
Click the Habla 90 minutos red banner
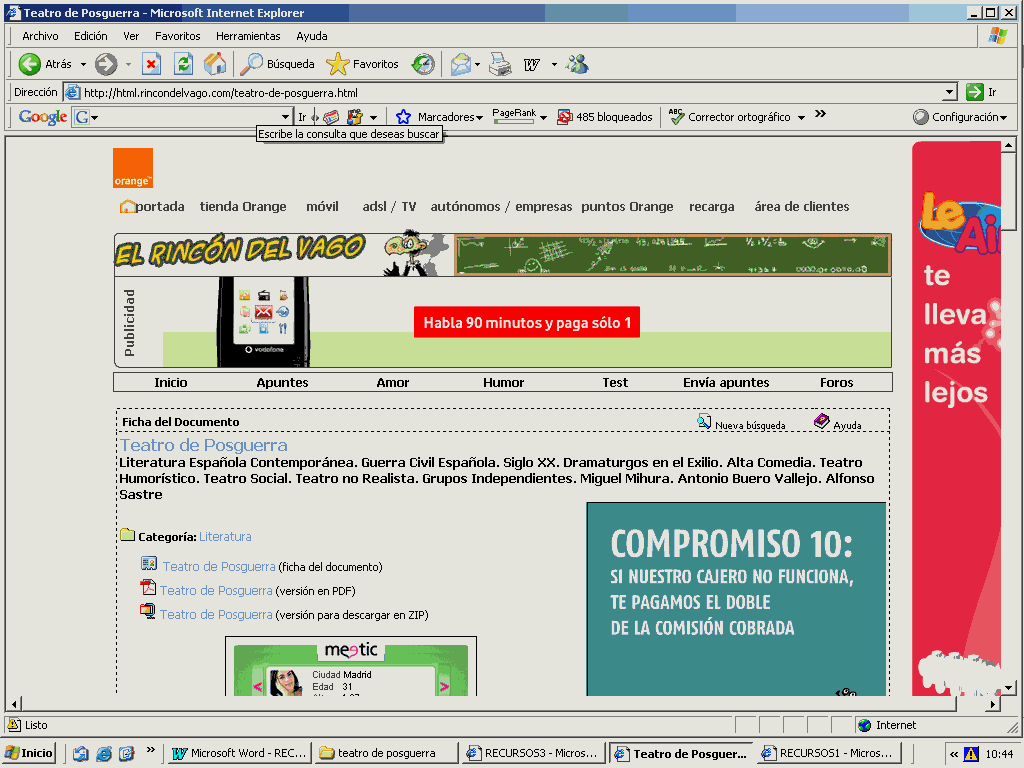(527, 323)
